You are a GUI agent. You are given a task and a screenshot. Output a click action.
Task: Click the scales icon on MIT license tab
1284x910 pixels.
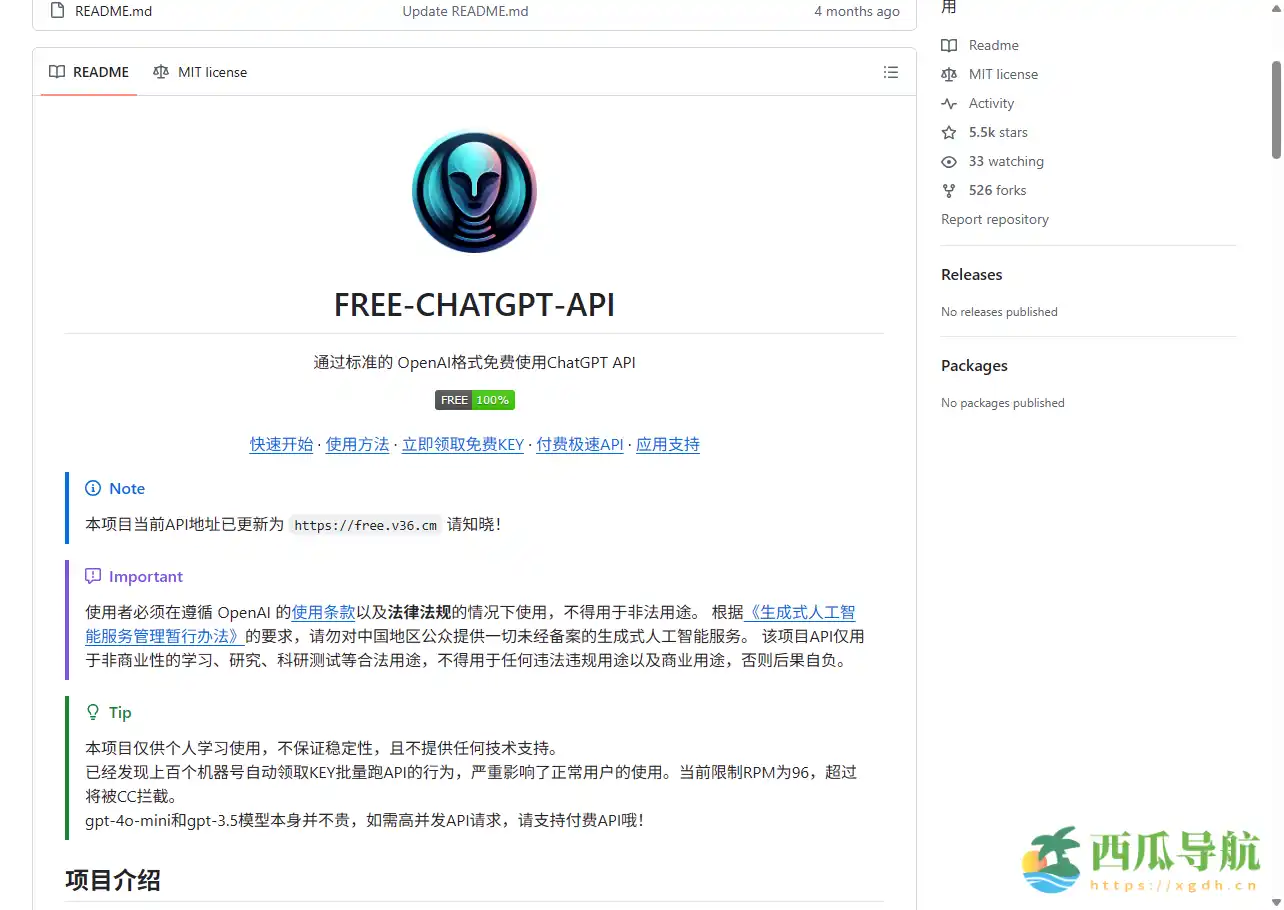pyautogui.click(x=160, y=72)
